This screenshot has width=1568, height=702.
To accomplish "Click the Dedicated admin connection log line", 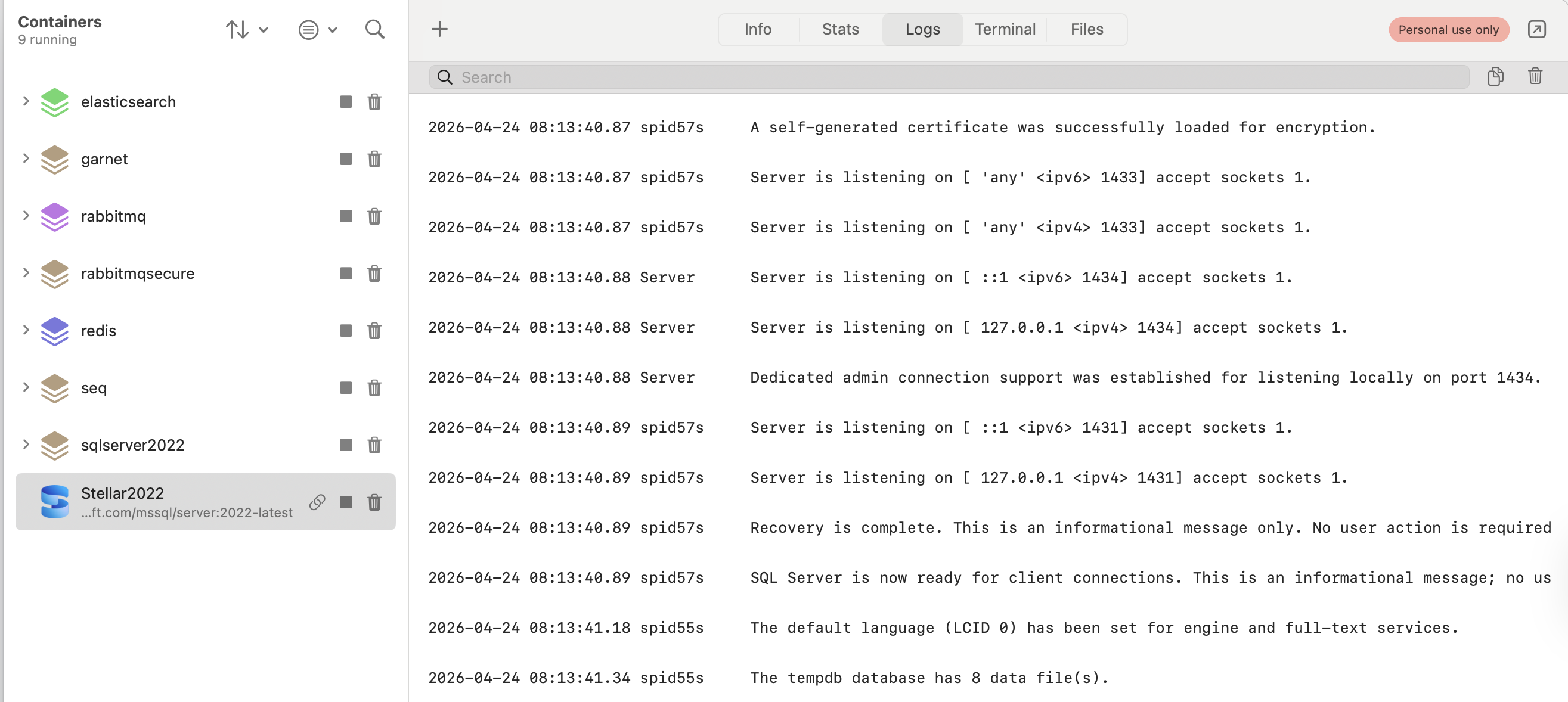I will point(984,377).
